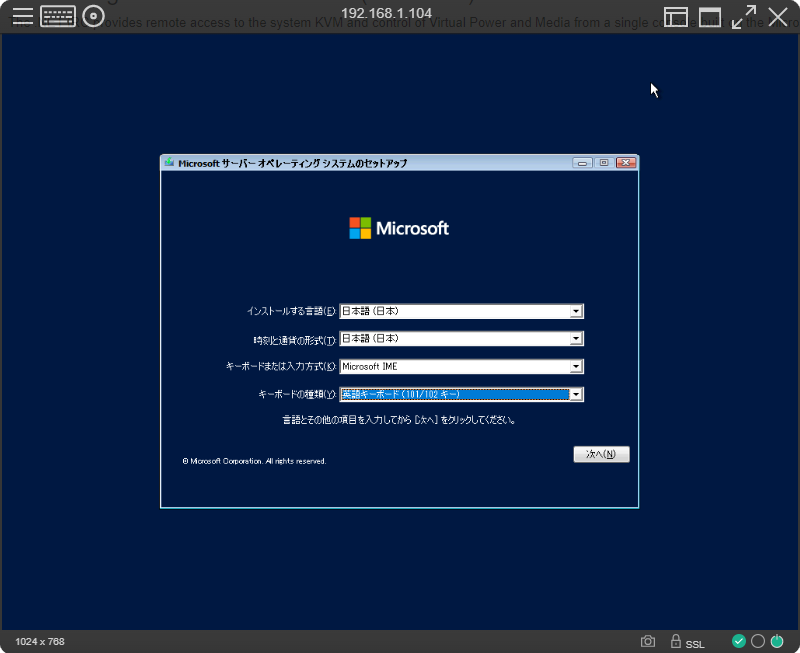The width and height of the screenshot is (800, 653).
Task: Click the 192.168.1.104 address title
Action: point(386,13)
